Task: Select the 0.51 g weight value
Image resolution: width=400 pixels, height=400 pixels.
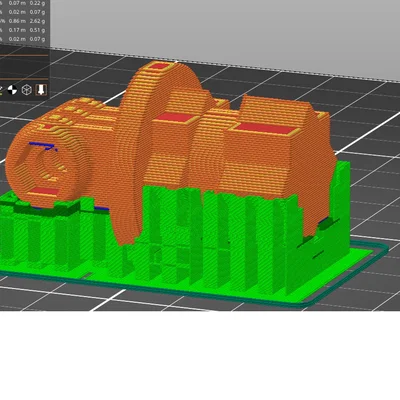Action: (37, 30)
